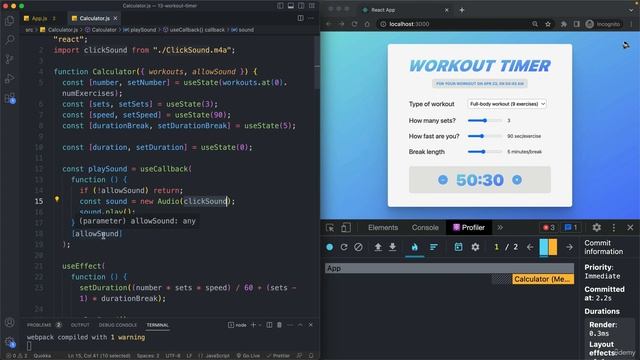Open the Search view in VS Code sidebar
The width and height of the screenshot is (640, 360).
9,40
